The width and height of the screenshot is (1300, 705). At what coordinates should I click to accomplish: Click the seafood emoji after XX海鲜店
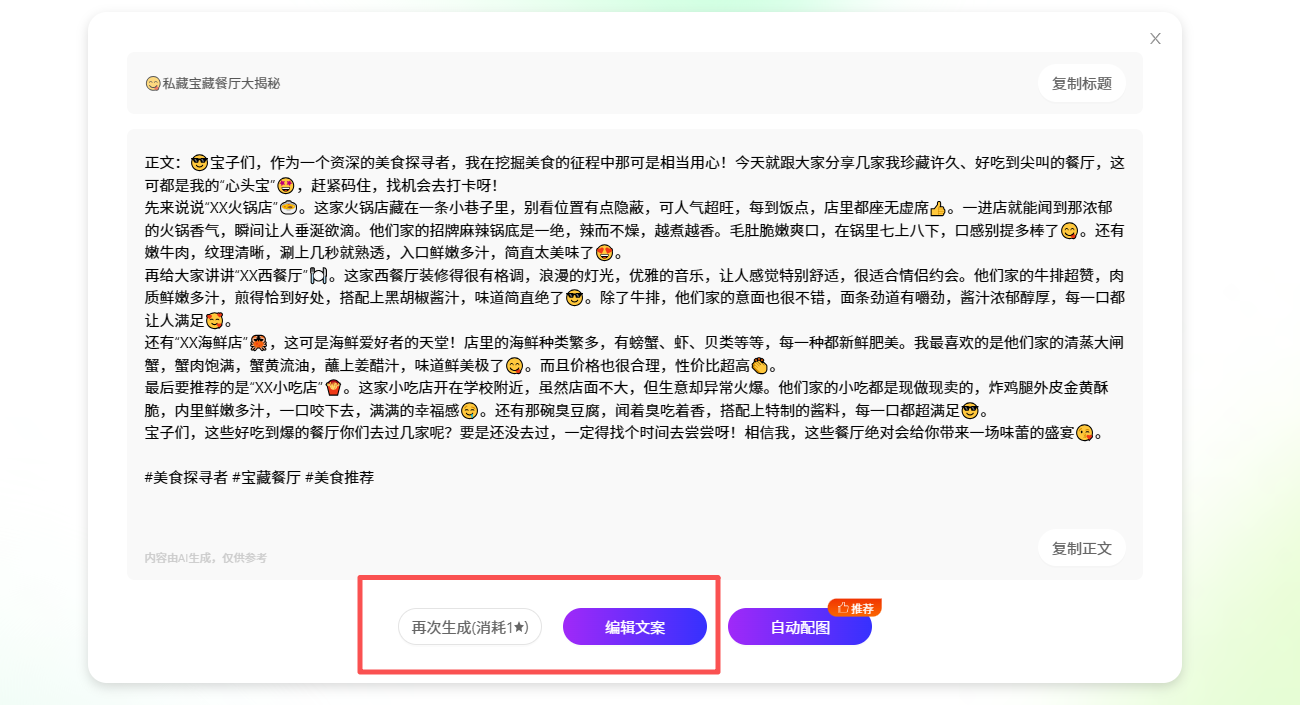[x=258, y=343]
